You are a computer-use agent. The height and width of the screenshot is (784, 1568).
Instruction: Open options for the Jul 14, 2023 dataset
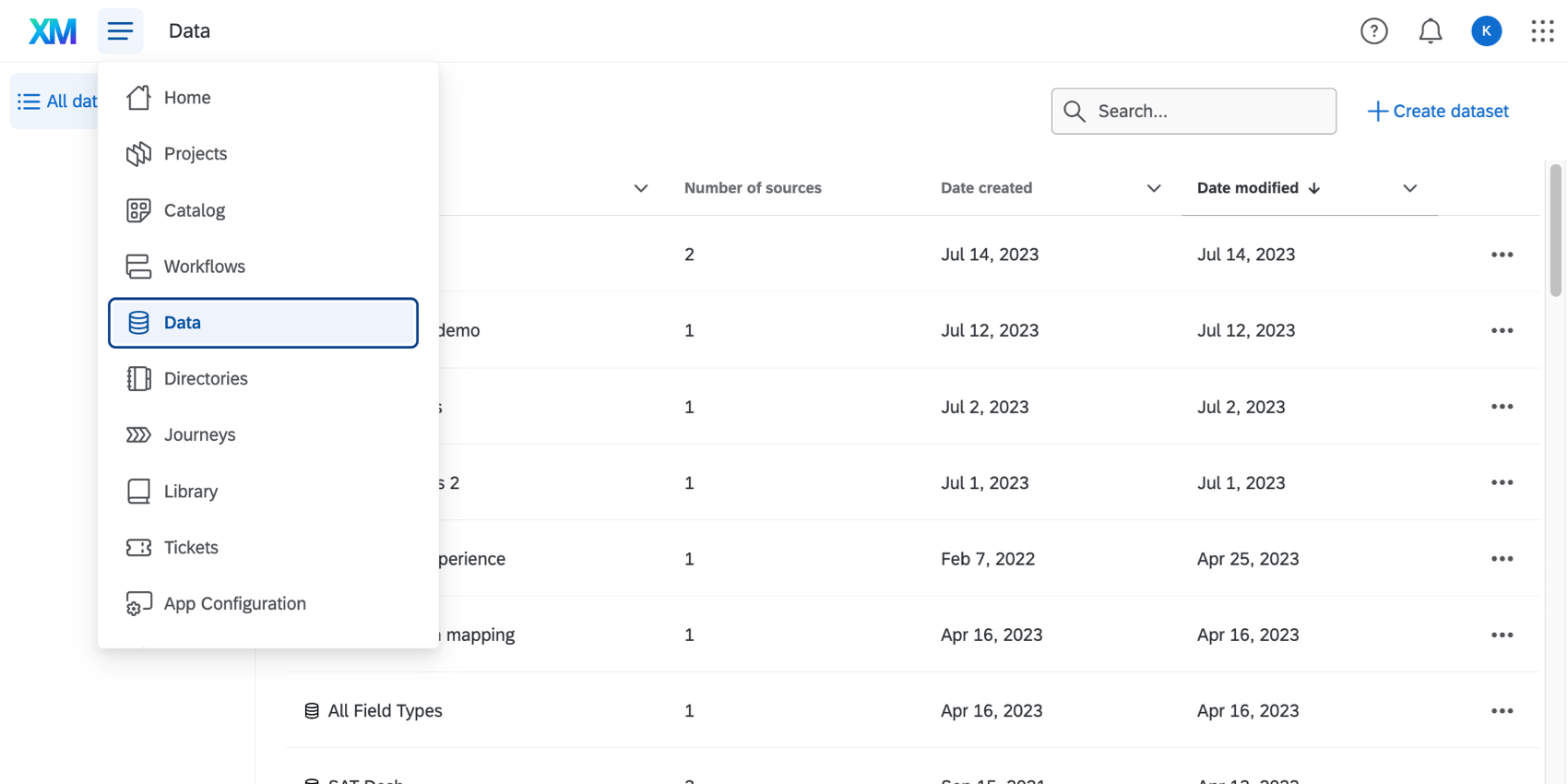pyautogui.click(x=1502, y=255)
